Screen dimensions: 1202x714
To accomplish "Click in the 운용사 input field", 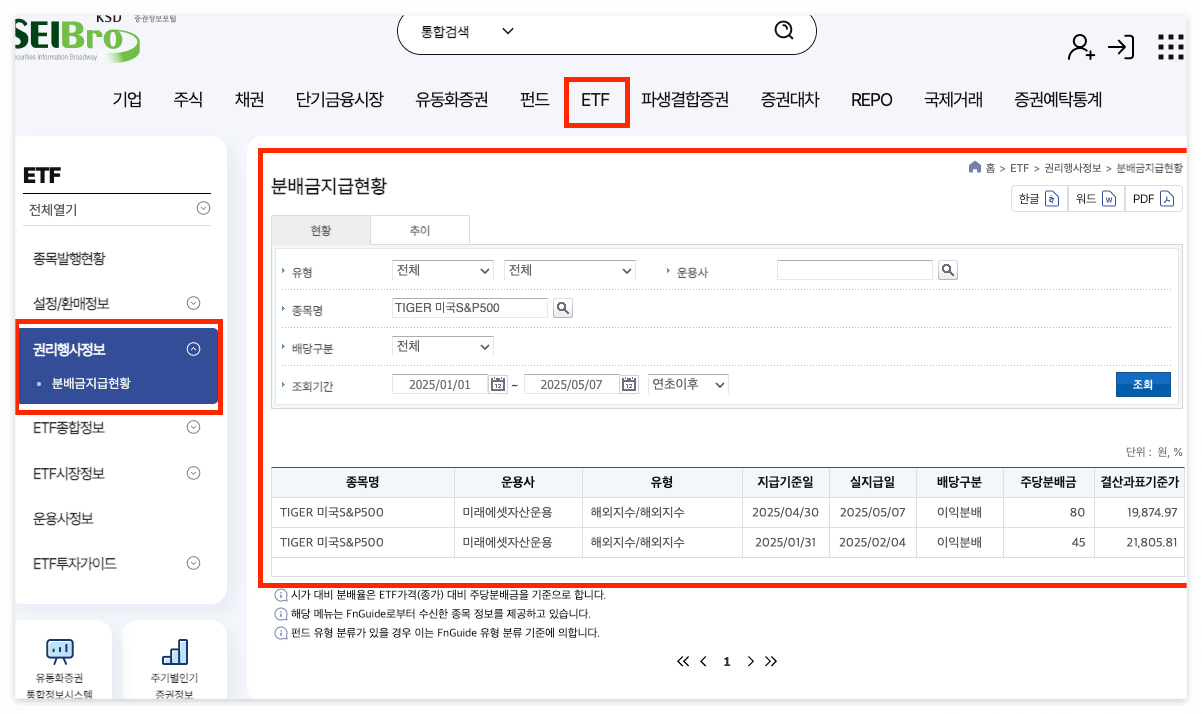I will (855, 270).
